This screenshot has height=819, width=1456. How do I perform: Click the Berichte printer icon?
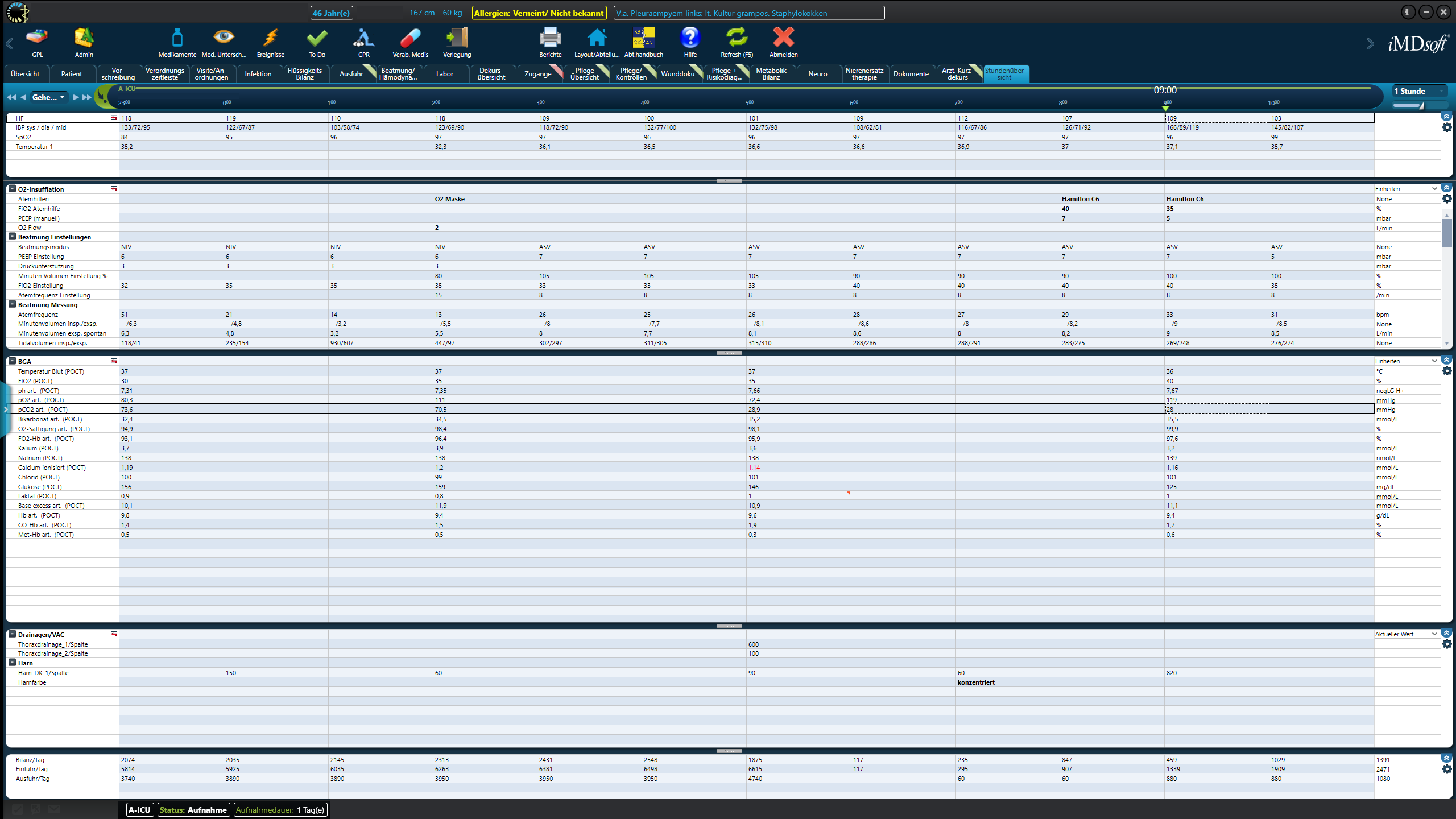[x=550, y=39]
